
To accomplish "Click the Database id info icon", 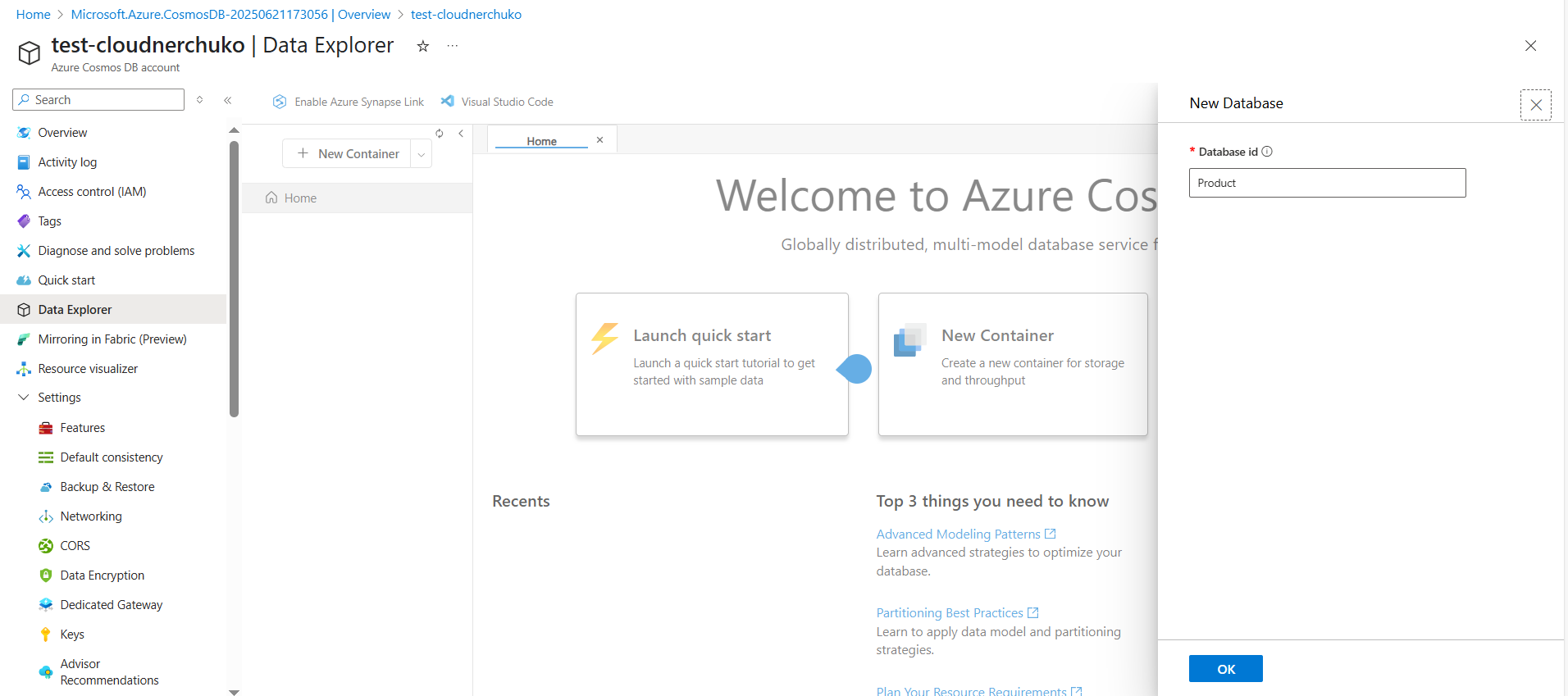I will tap(1267, 152).
